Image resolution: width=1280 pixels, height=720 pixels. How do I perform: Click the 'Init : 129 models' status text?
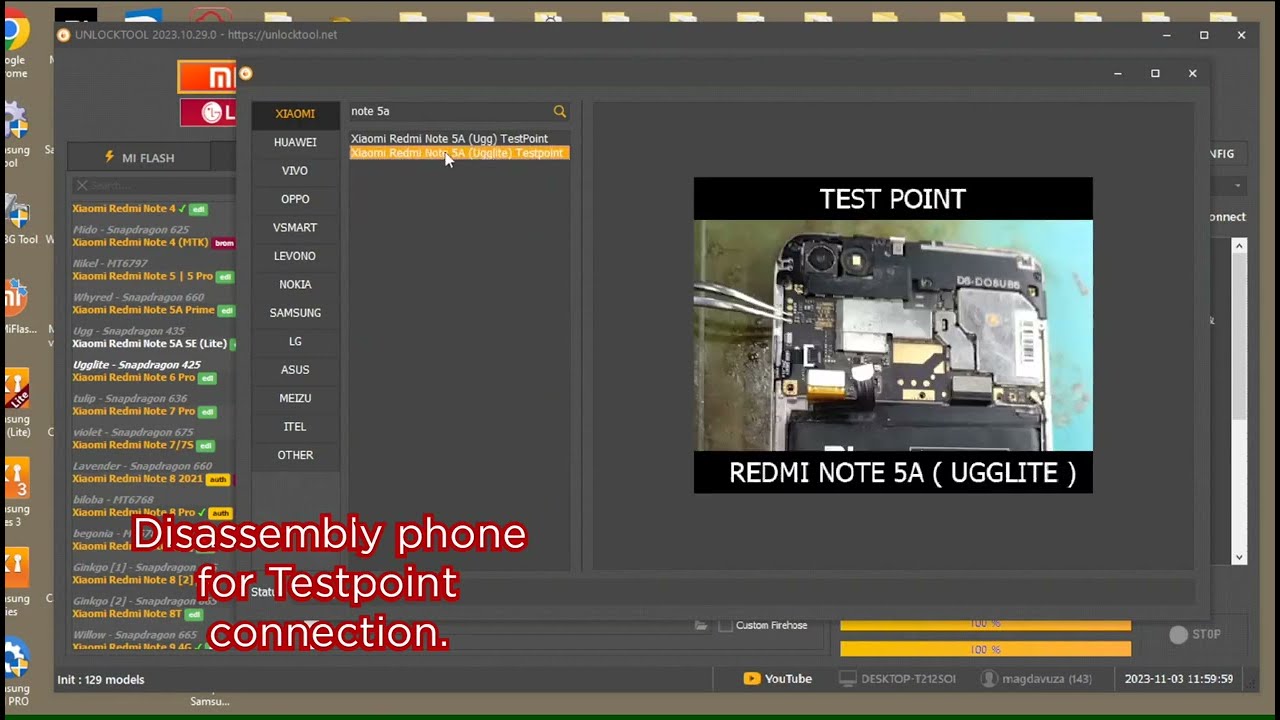coord(101,680)
